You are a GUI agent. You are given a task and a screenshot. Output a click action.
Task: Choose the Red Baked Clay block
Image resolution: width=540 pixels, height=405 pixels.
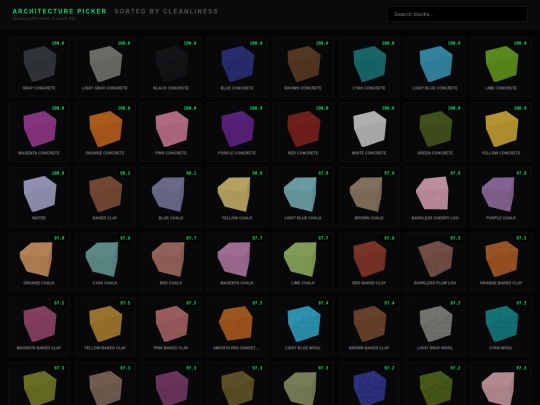[x=369, y=262]
